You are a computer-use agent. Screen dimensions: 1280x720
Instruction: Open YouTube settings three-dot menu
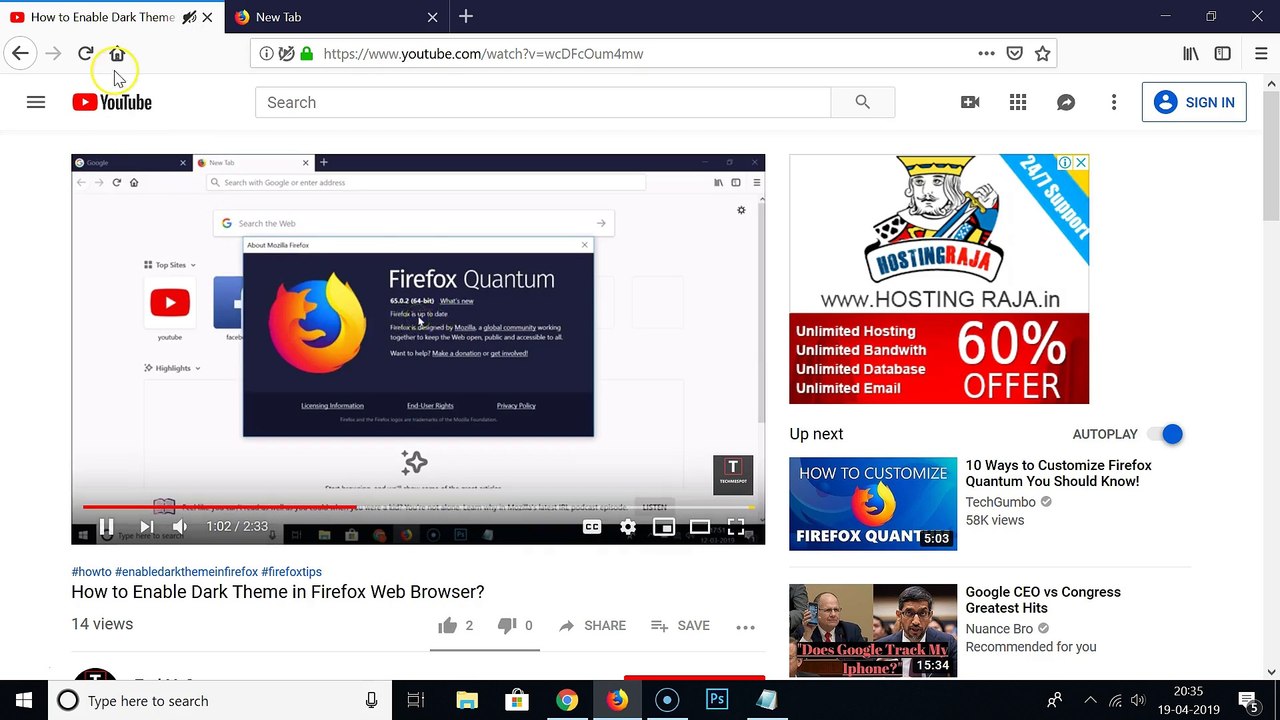click(x=1114, y=102)
